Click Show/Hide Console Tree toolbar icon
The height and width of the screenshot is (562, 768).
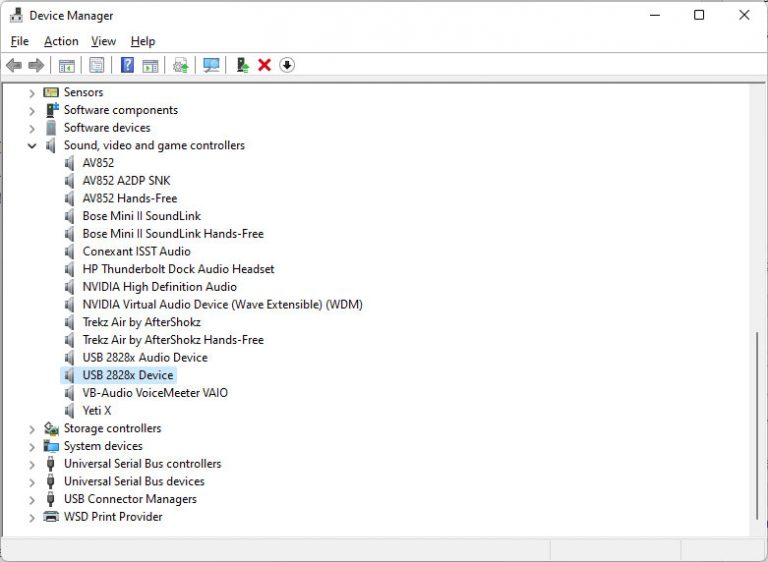pos(66,65)
